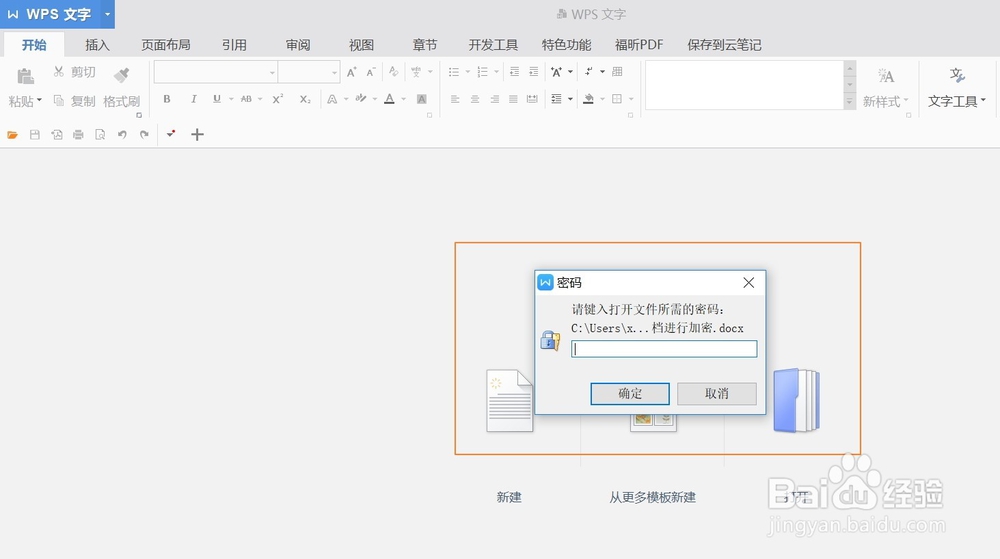Switch to 视图 tab
This screenshot has height=559, width=1000.
click(361, 45)
